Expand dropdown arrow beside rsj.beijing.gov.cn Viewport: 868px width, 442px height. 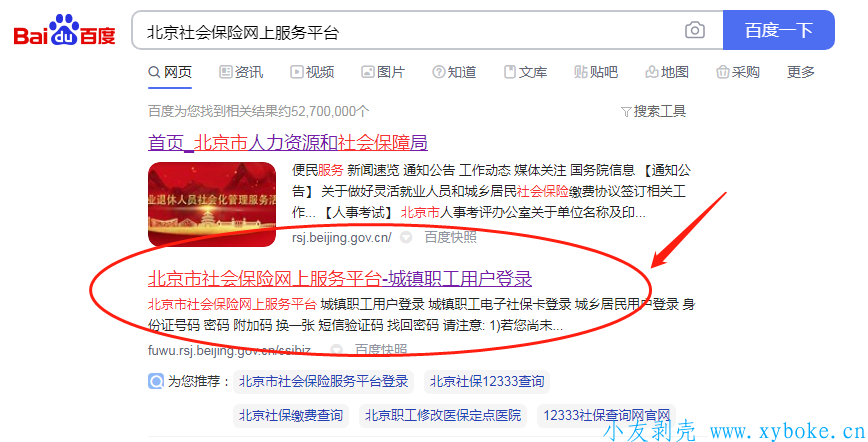[406, 238]
